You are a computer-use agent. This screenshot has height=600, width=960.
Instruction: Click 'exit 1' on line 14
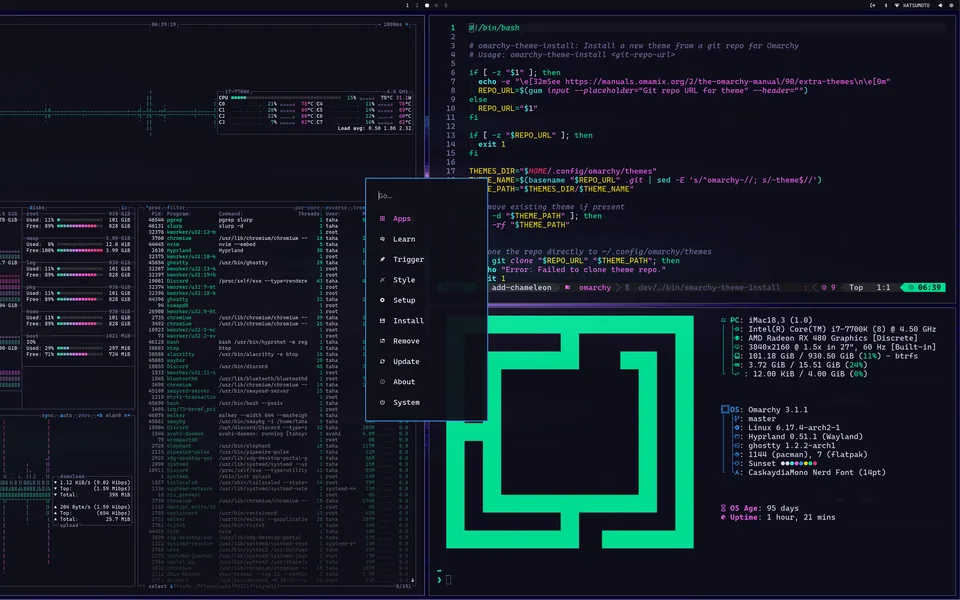click(x=492, y=144)
